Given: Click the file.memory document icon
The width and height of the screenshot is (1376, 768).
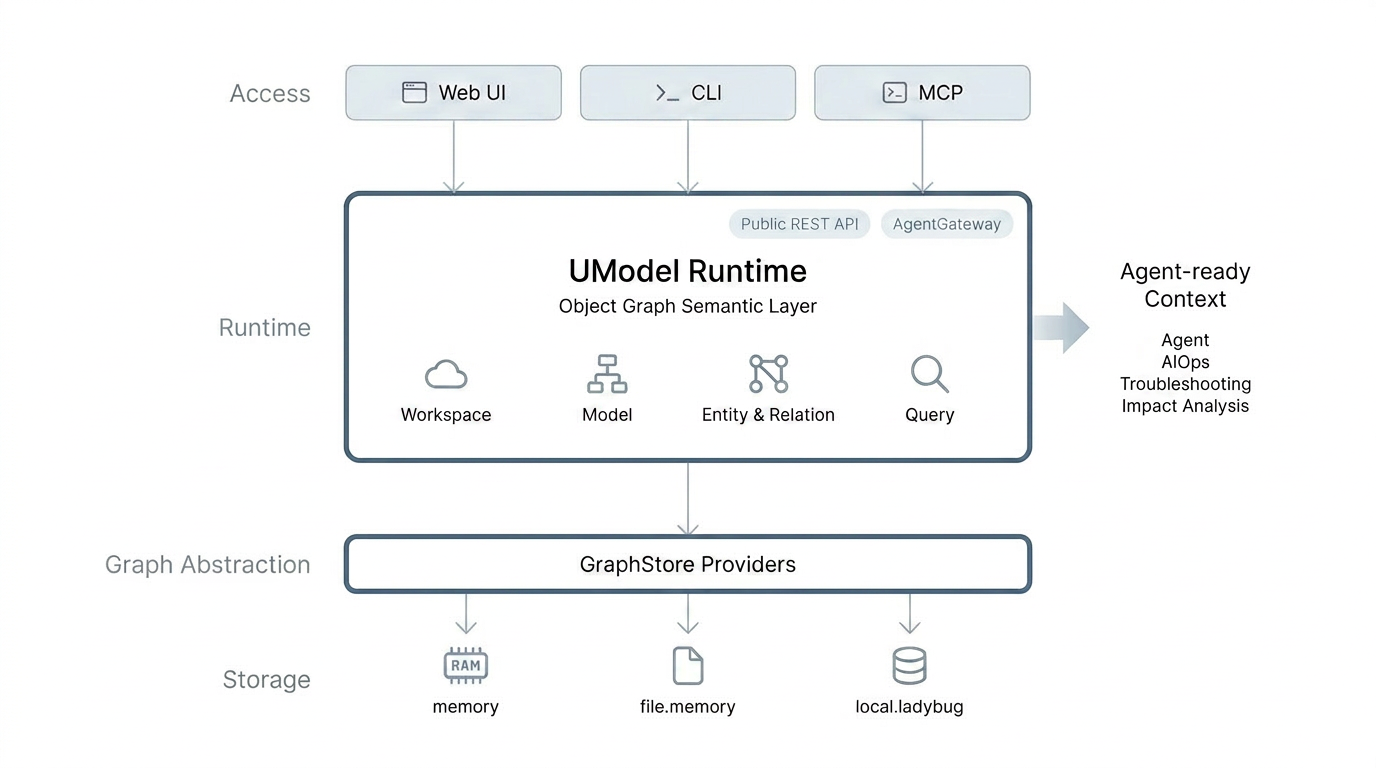Looking at the screenshot, I should pyautogui.click(x=688, y=665).
